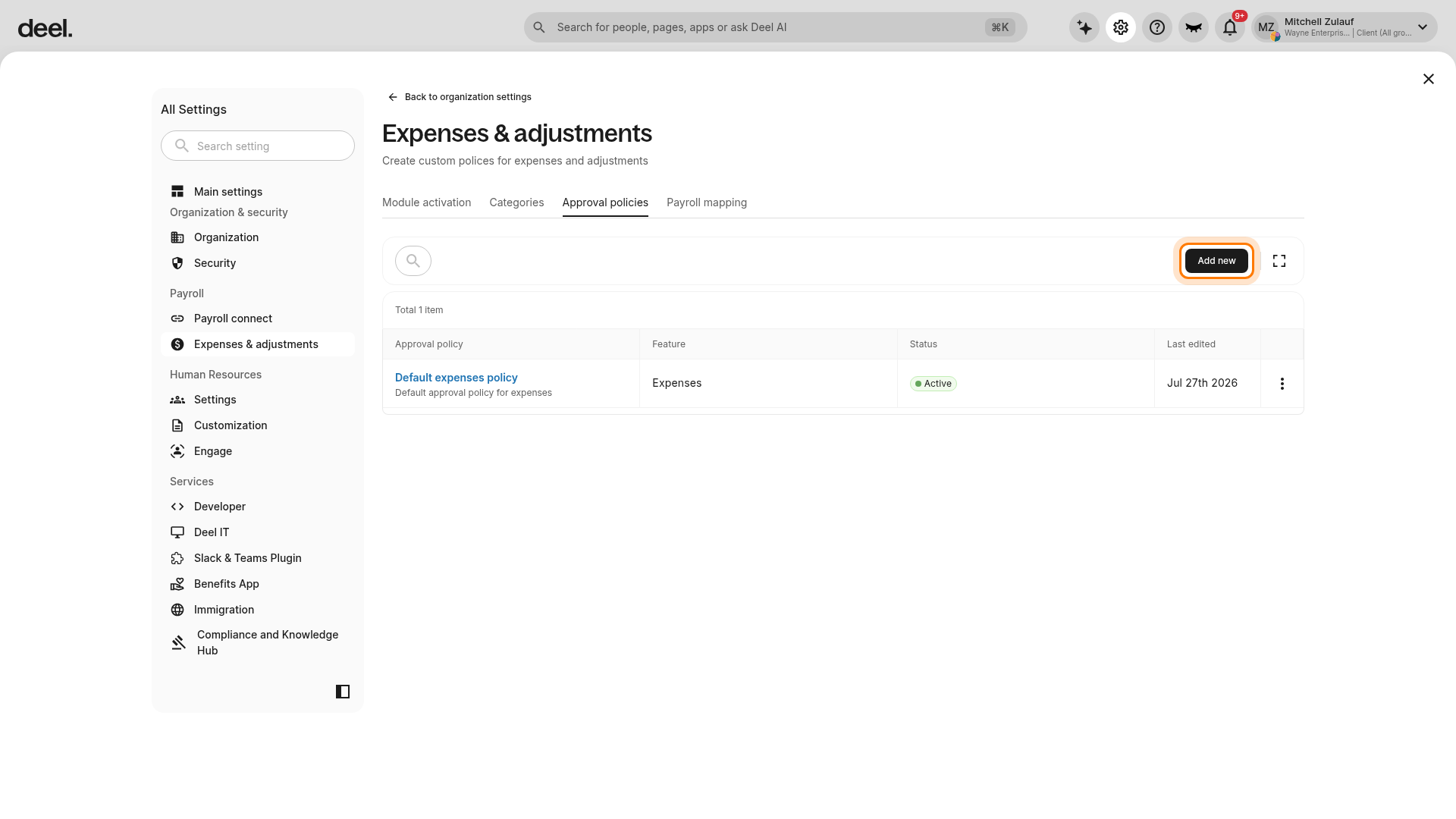Click the Expenses & adjustments dollar icon
This screenshot has height=819, width=1456.
pyautogui.click(x=177, y=344)
